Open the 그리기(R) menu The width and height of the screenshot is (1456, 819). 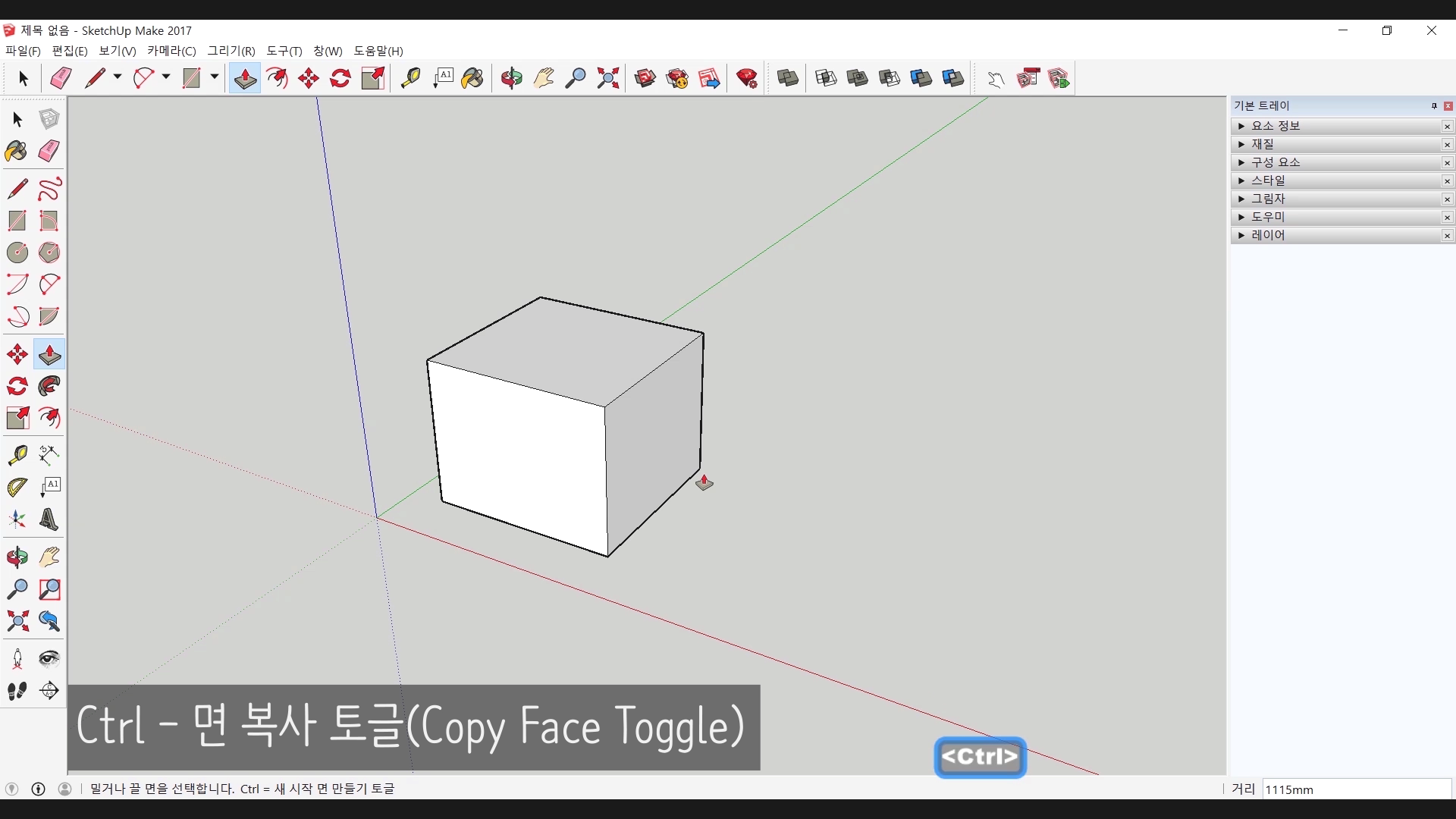(x=231, y=51)
